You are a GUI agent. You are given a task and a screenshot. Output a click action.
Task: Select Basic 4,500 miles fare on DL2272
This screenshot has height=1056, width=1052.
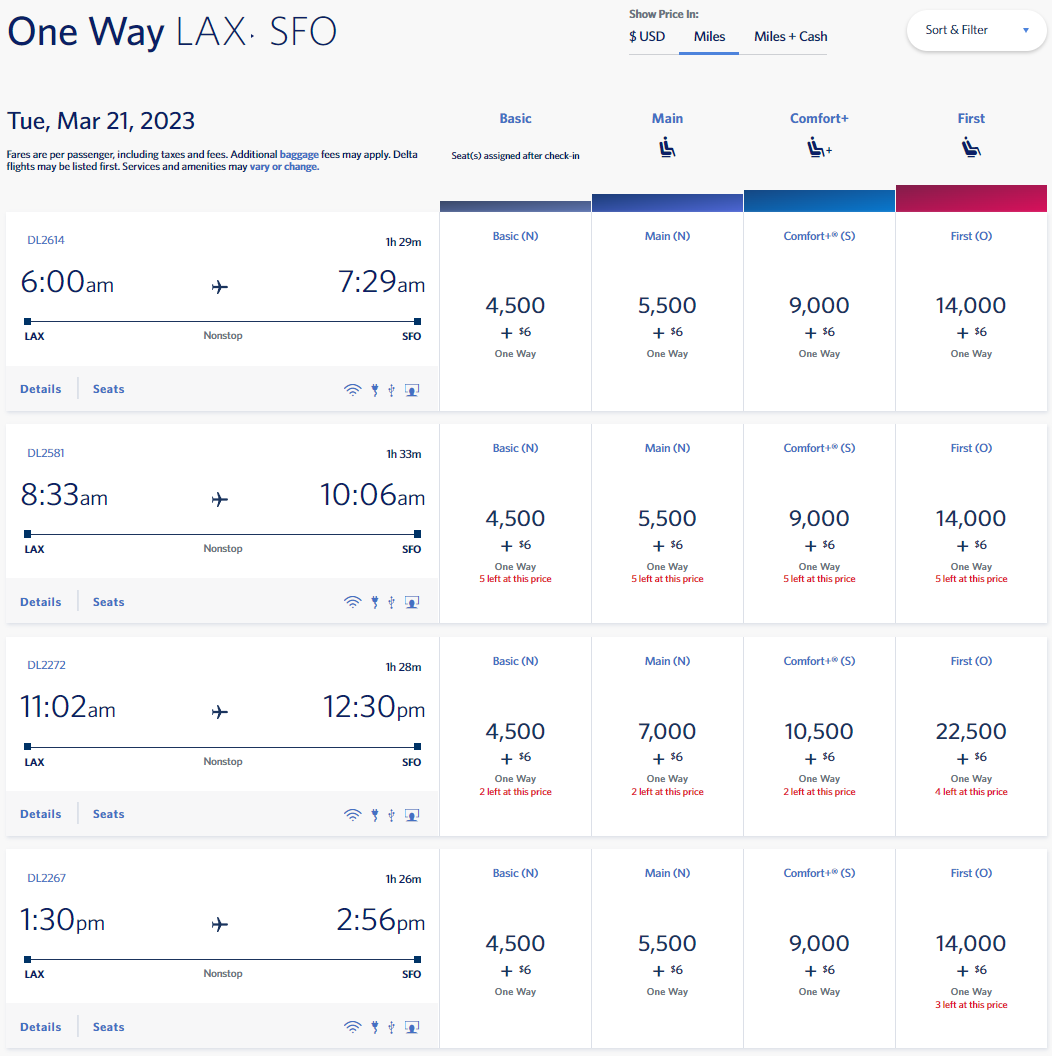515,737
